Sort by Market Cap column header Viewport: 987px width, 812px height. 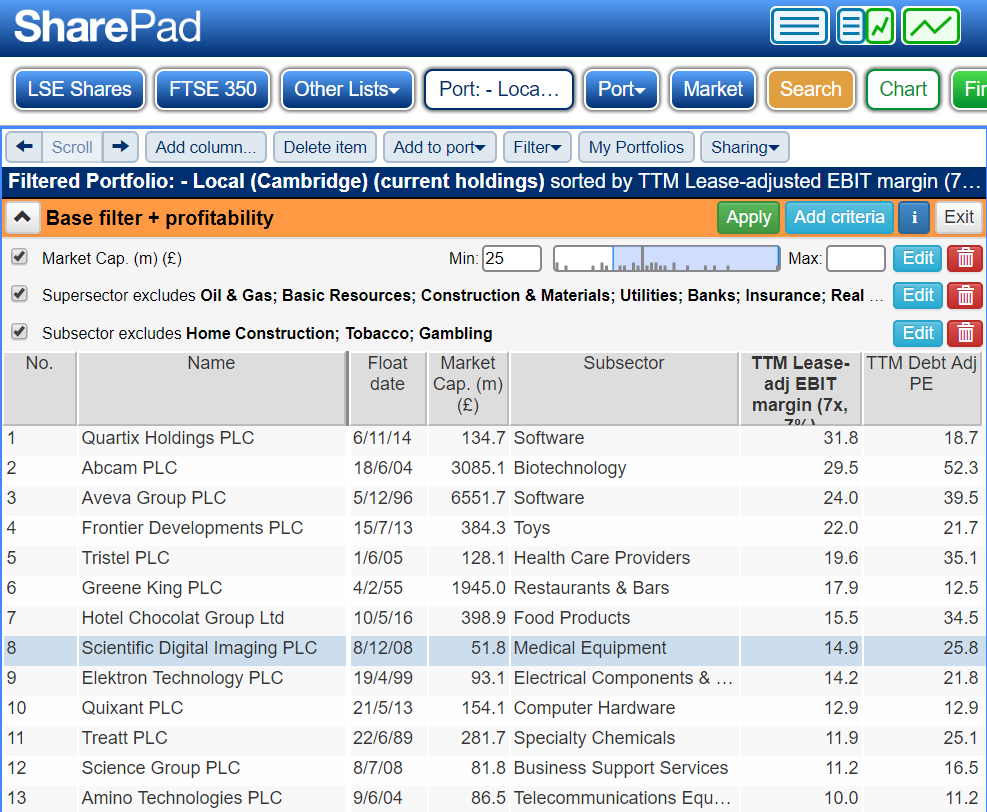[468, 388]
